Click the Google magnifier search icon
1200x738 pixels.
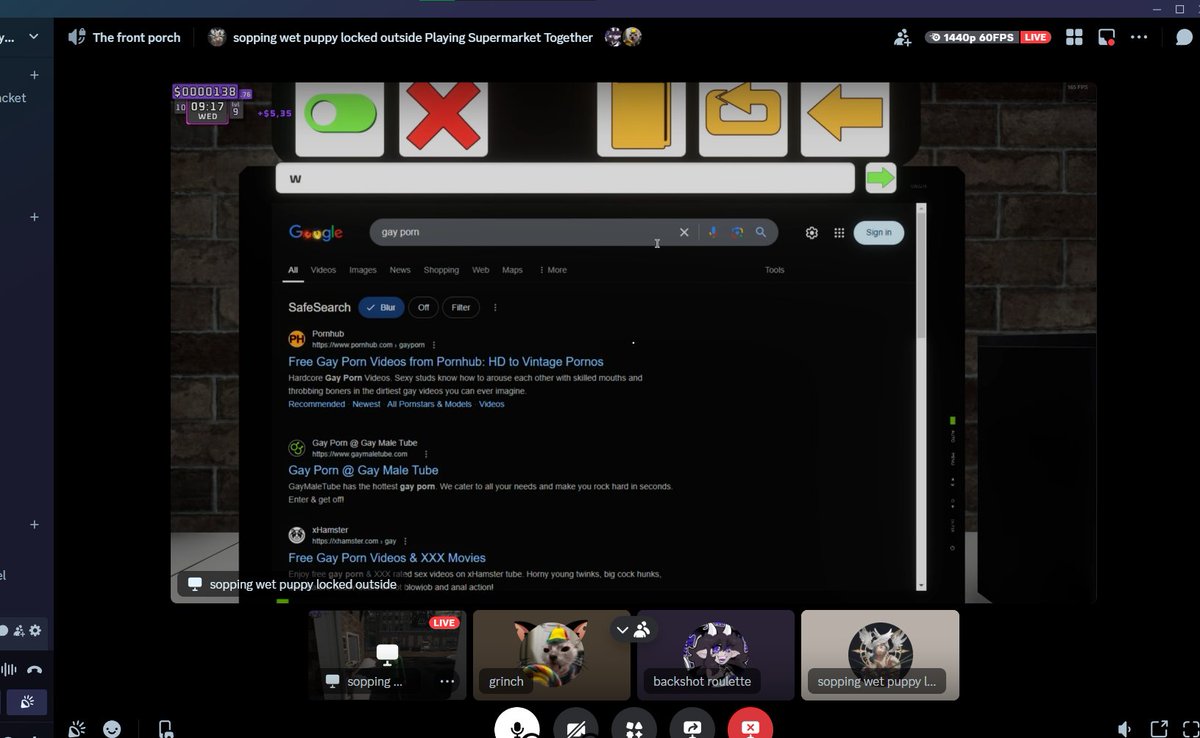point(761,232)
